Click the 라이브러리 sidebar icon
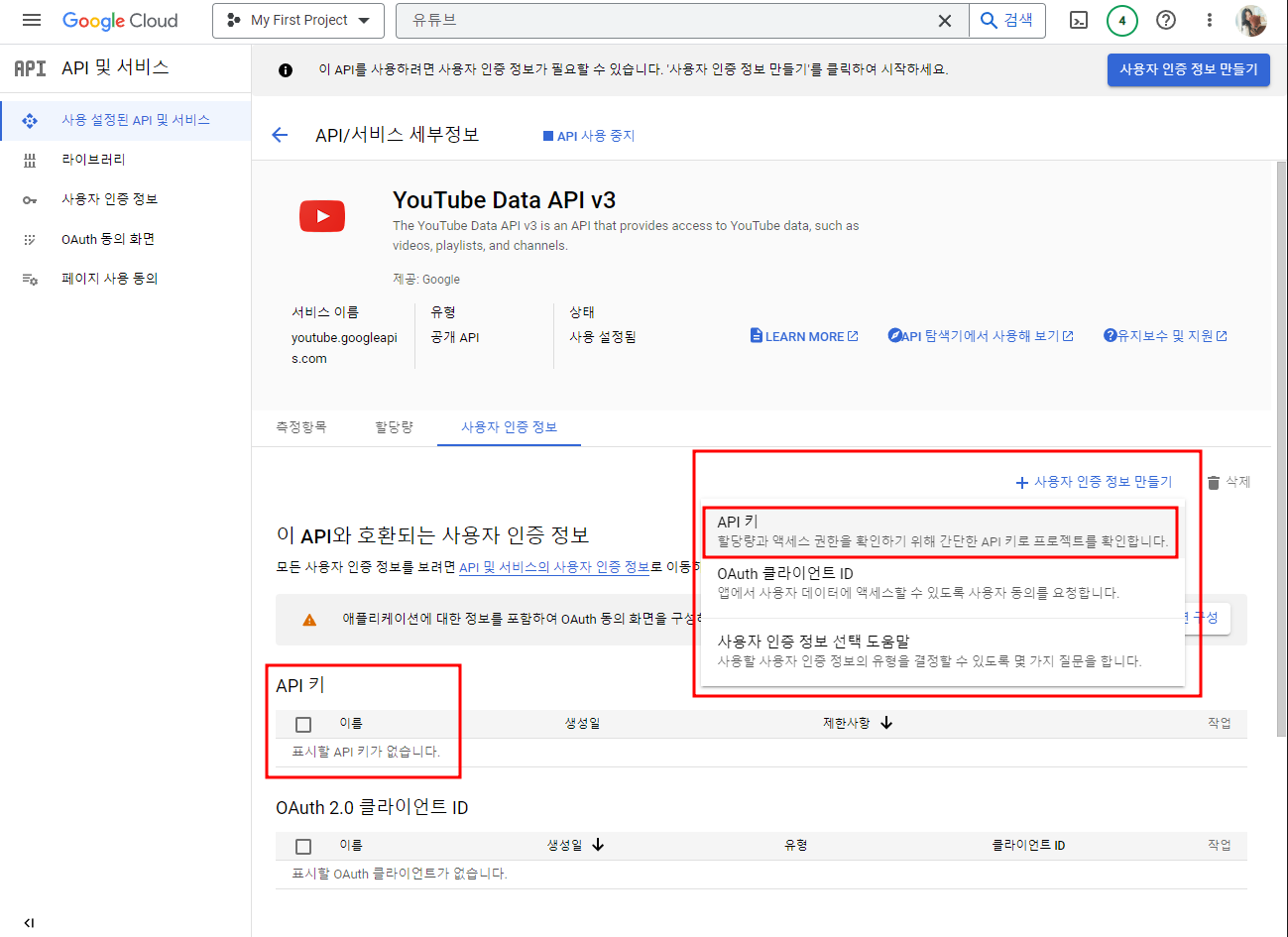The image size is (1288, 937). 30,160
